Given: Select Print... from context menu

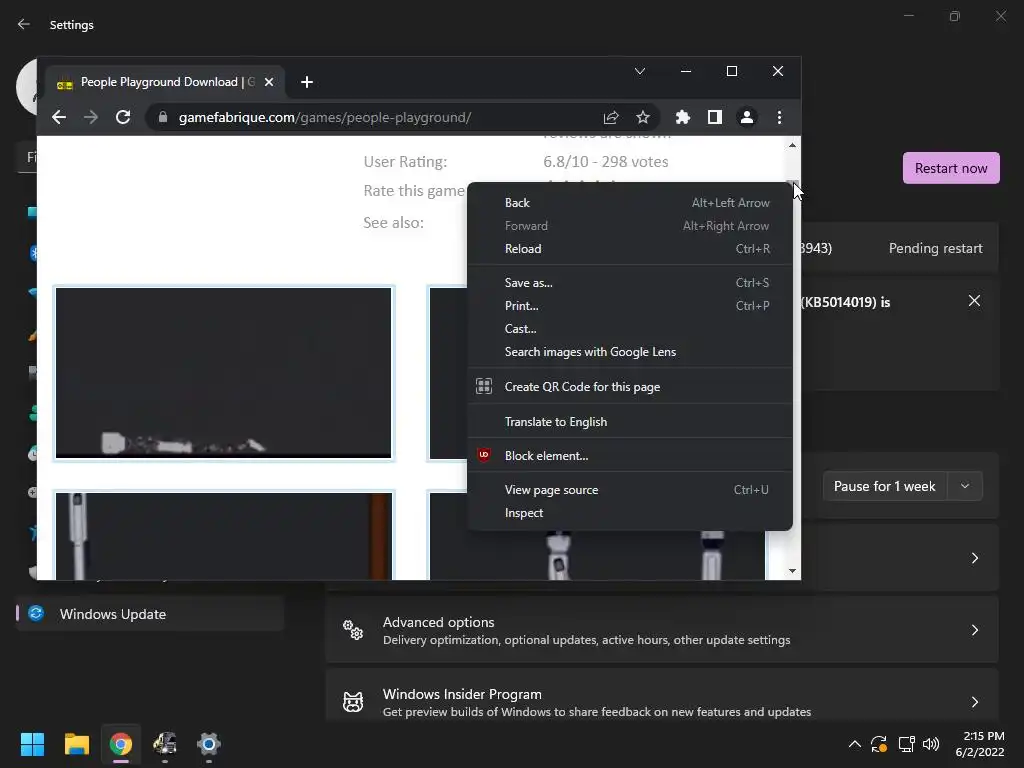Looking at the screenshot, I should pyautogui.click(x=630, y=306).
